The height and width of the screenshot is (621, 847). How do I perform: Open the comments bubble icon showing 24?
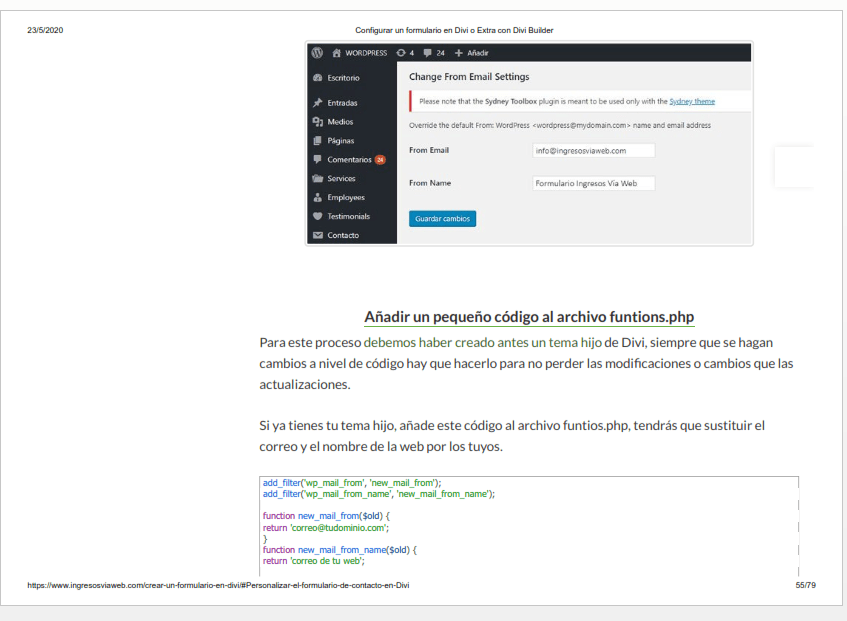point(428,53)
